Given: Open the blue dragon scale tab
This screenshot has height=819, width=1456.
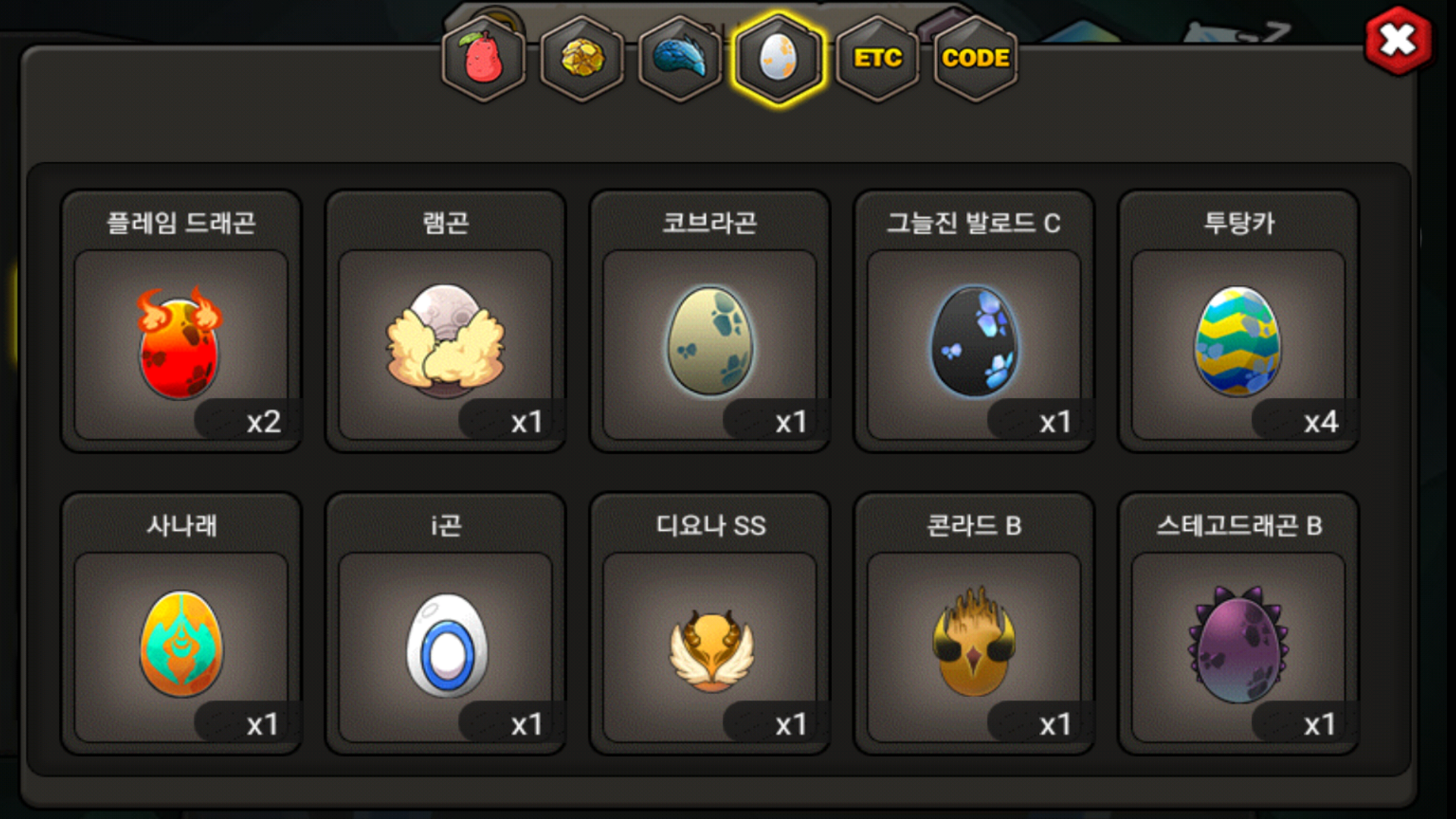Looking at the screenshot, I should coord(680,58).
